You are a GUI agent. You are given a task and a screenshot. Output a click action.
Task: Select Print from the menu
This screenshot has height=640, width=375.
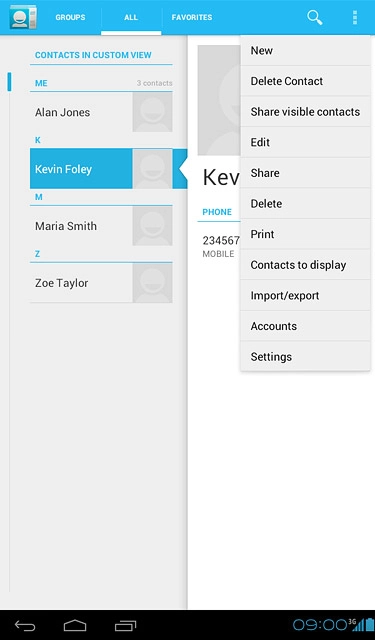(305, 234)
